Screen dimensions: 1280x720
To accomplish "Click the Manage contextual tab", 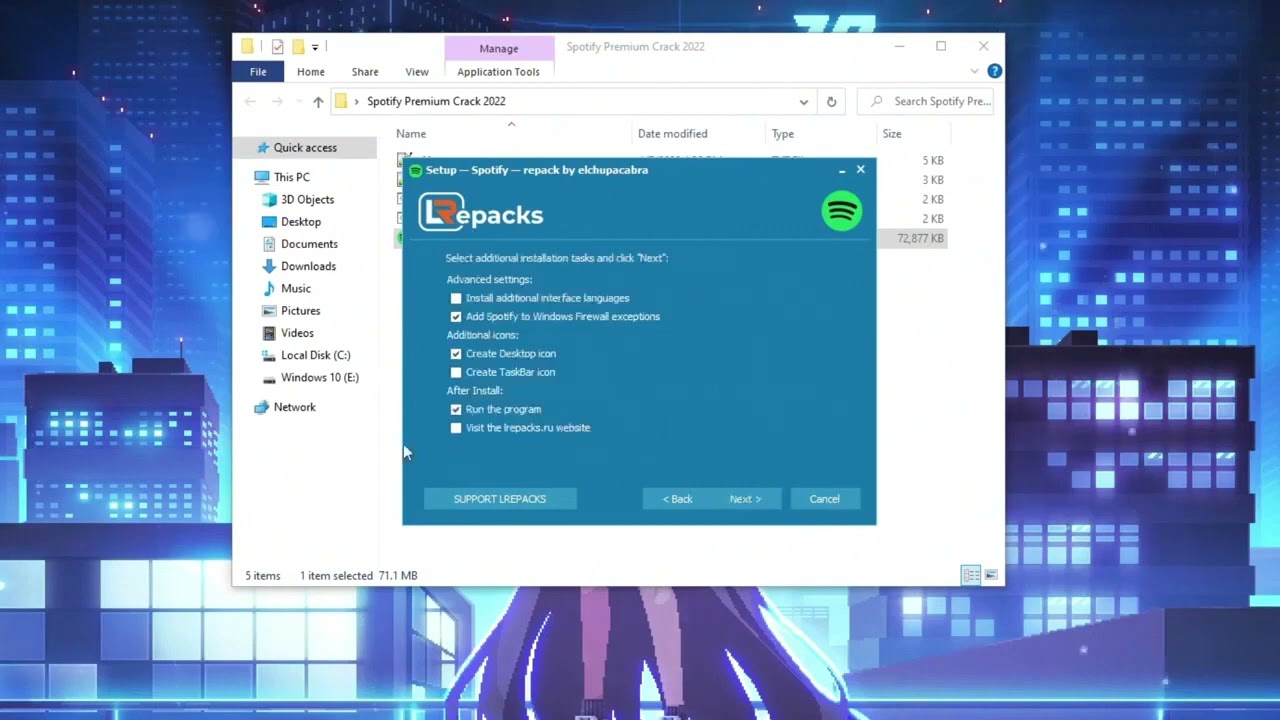I will pyautogui.click(x=499, y=48).
